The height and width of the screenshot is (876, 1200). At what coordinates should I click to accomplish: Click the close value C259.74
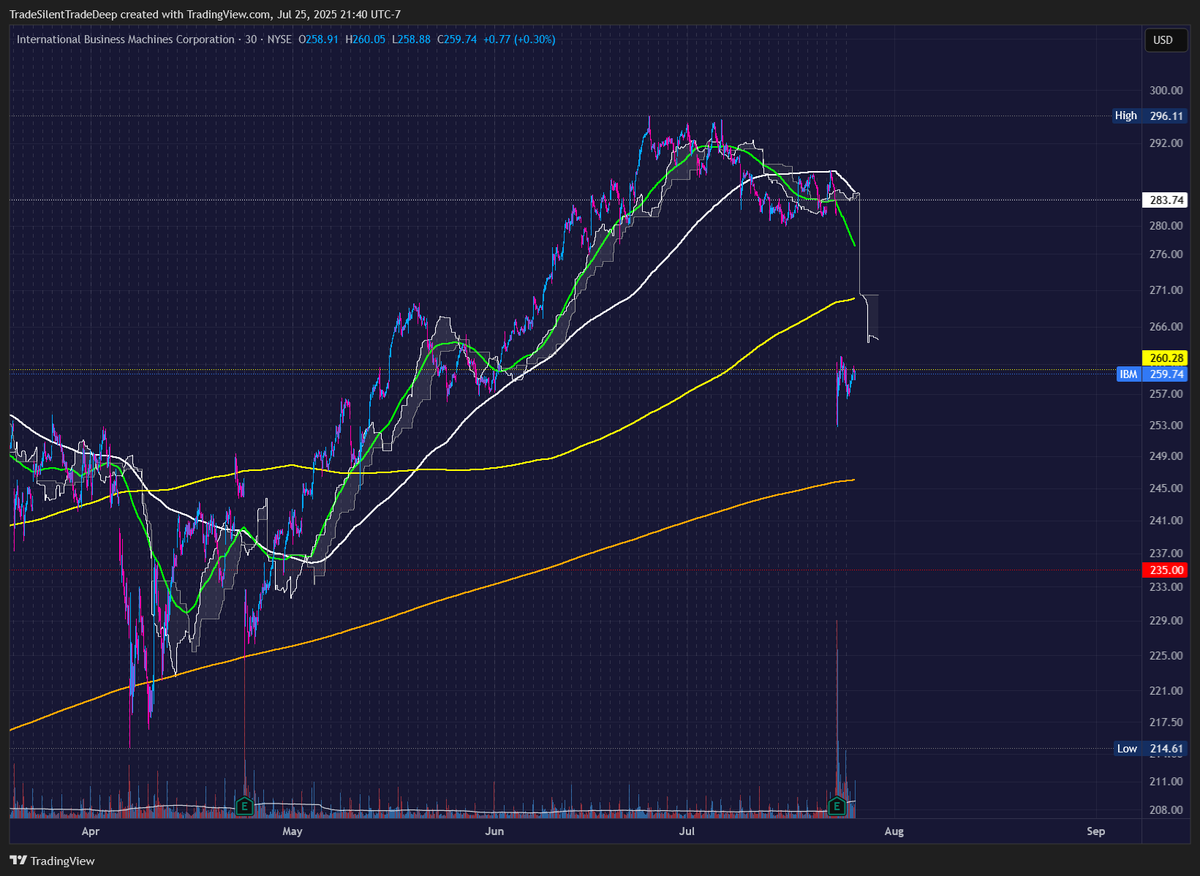tap(458, 39)
